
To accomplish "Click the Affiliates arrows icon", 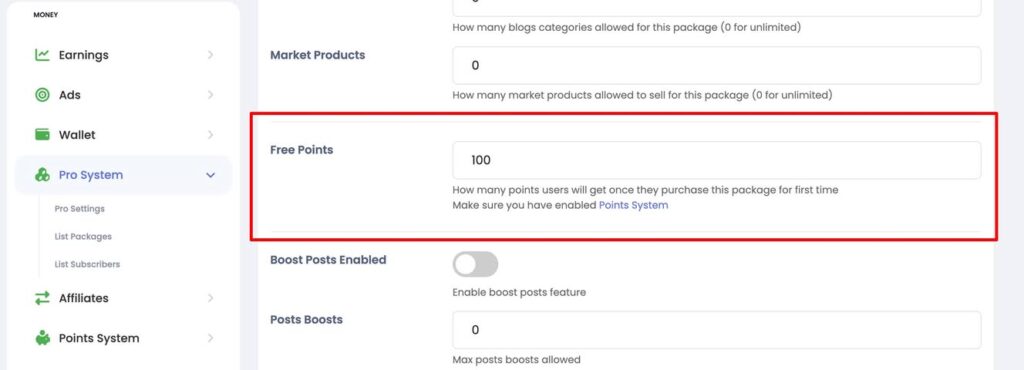I will click(x=42, y=298).
